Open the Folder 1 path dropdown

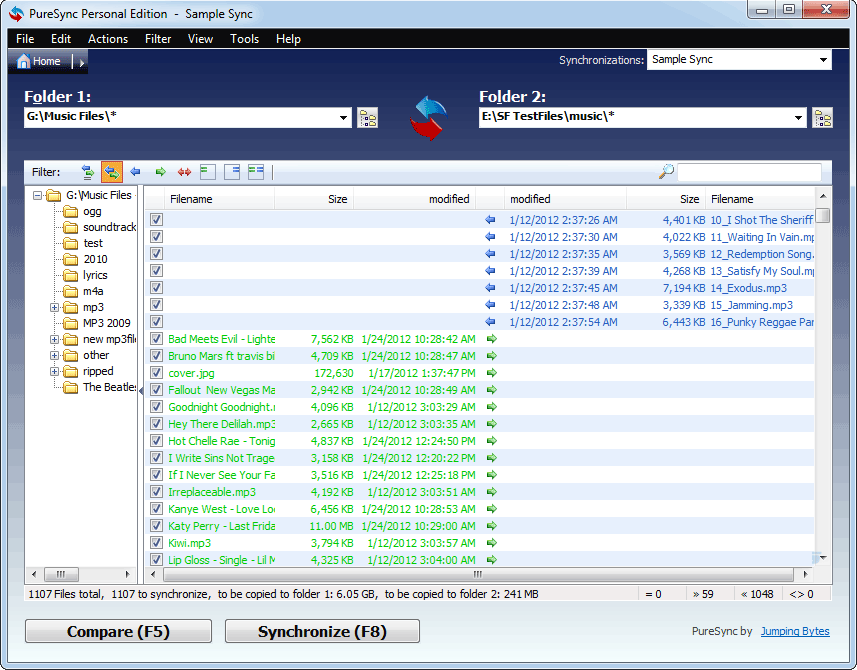coord(344,118)
